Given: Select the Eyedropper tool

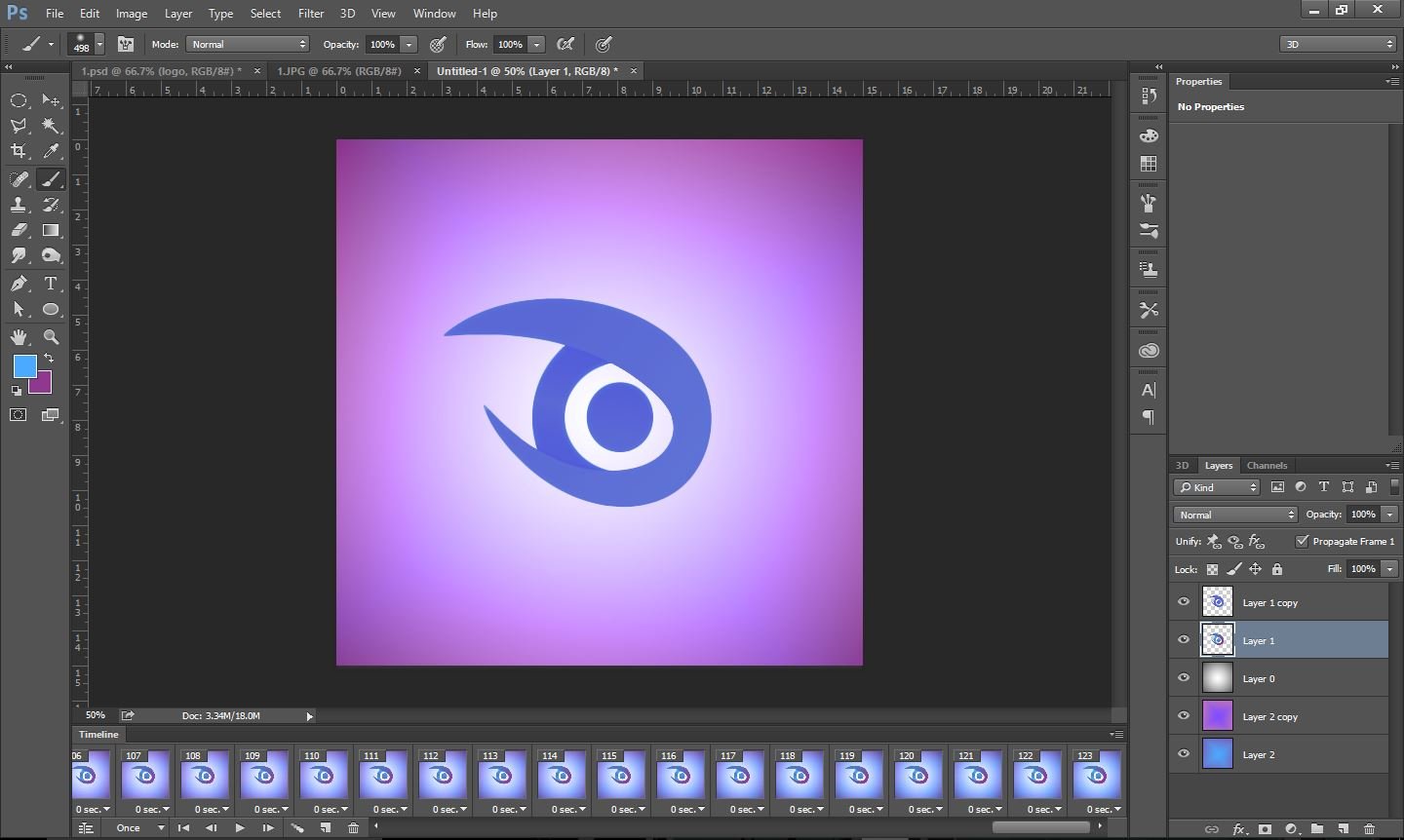Looking at the screenshot, I should pos(51,151).
